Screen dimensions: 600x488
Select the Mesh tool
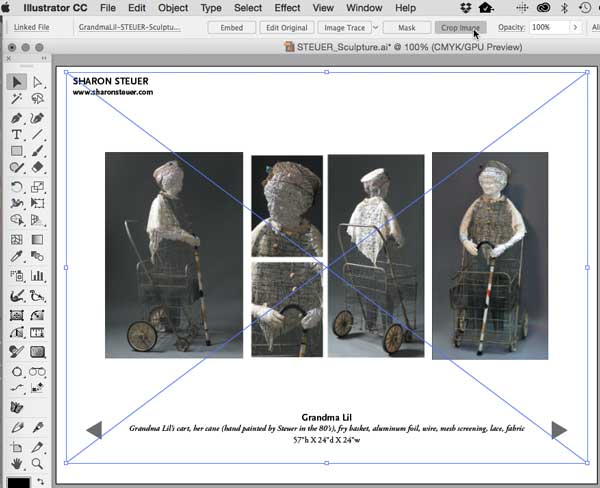[x=16, y=240]
